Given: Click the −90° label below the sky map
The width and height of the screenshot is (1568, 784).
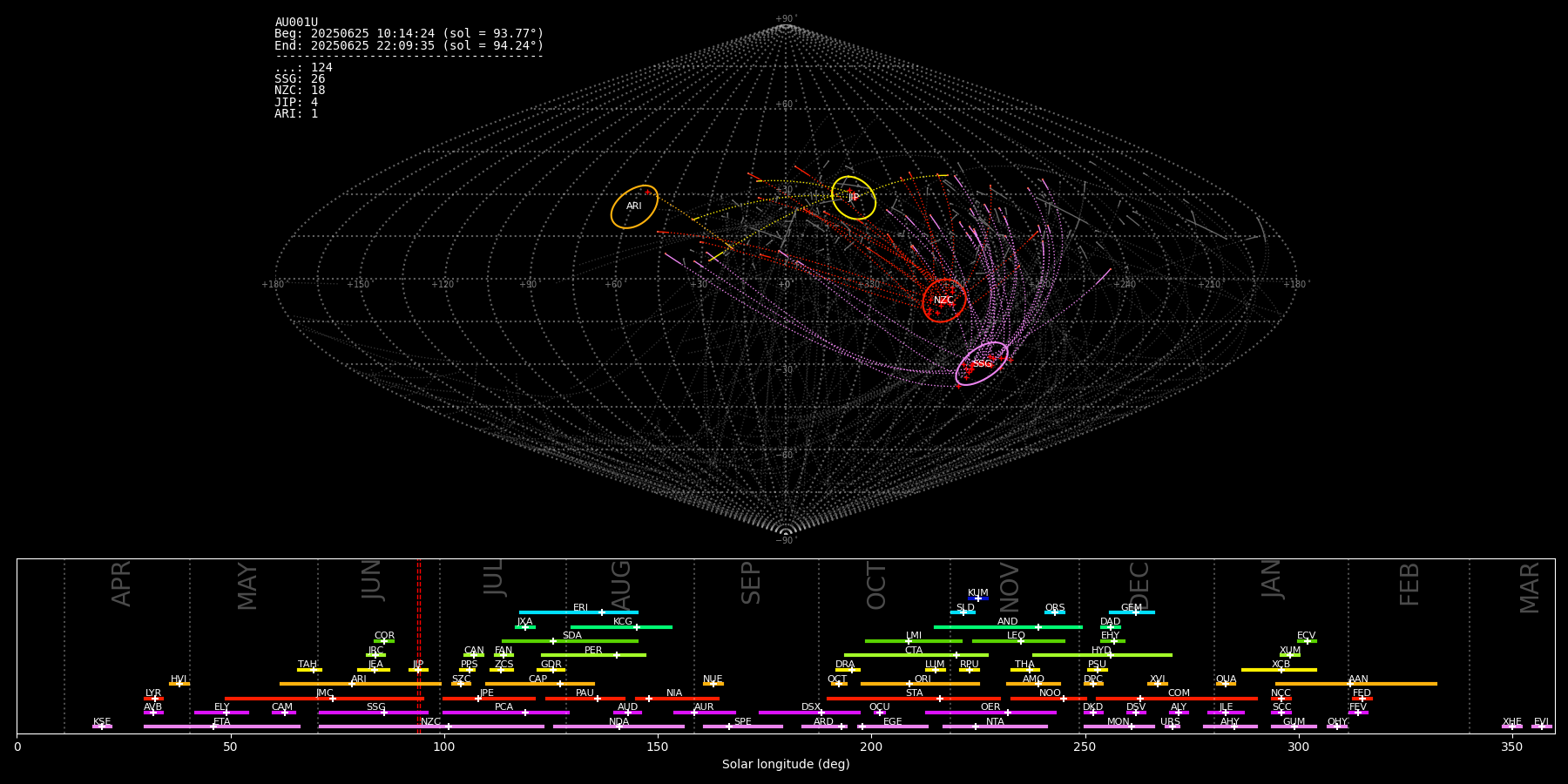Looking at the screenshot, I should (785, 540).
